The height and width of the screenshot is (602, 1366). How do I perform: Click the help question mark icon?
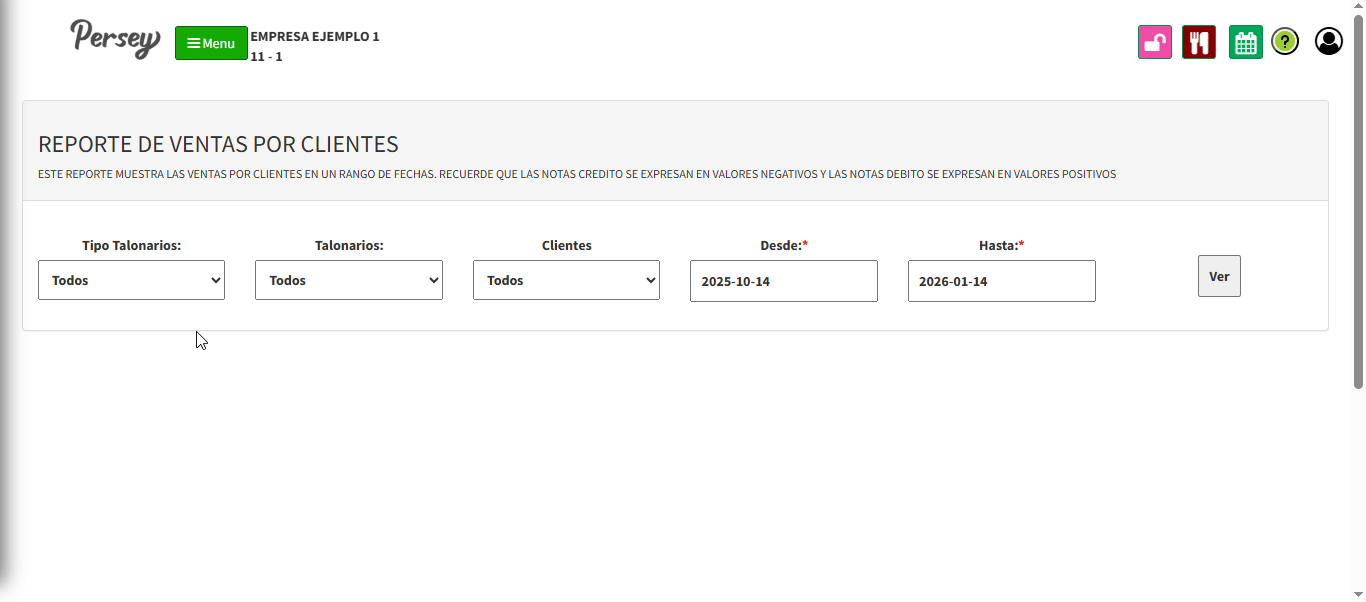point(1285,42)
